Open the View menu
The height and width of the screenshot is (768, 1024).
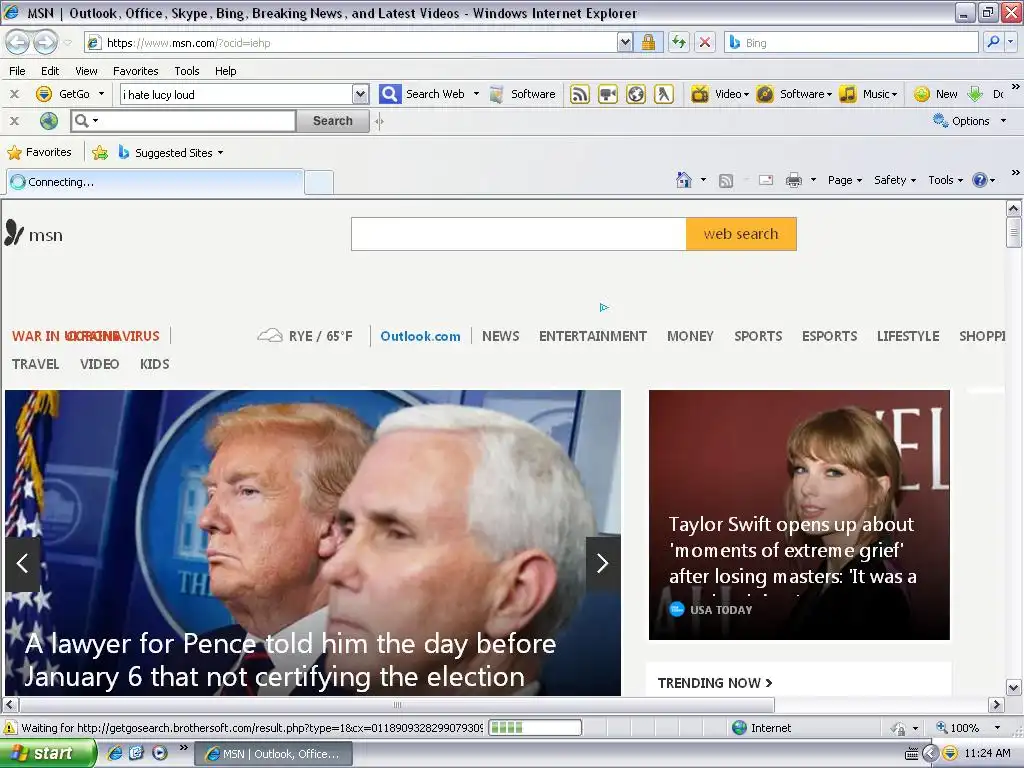tap(86, 71)
